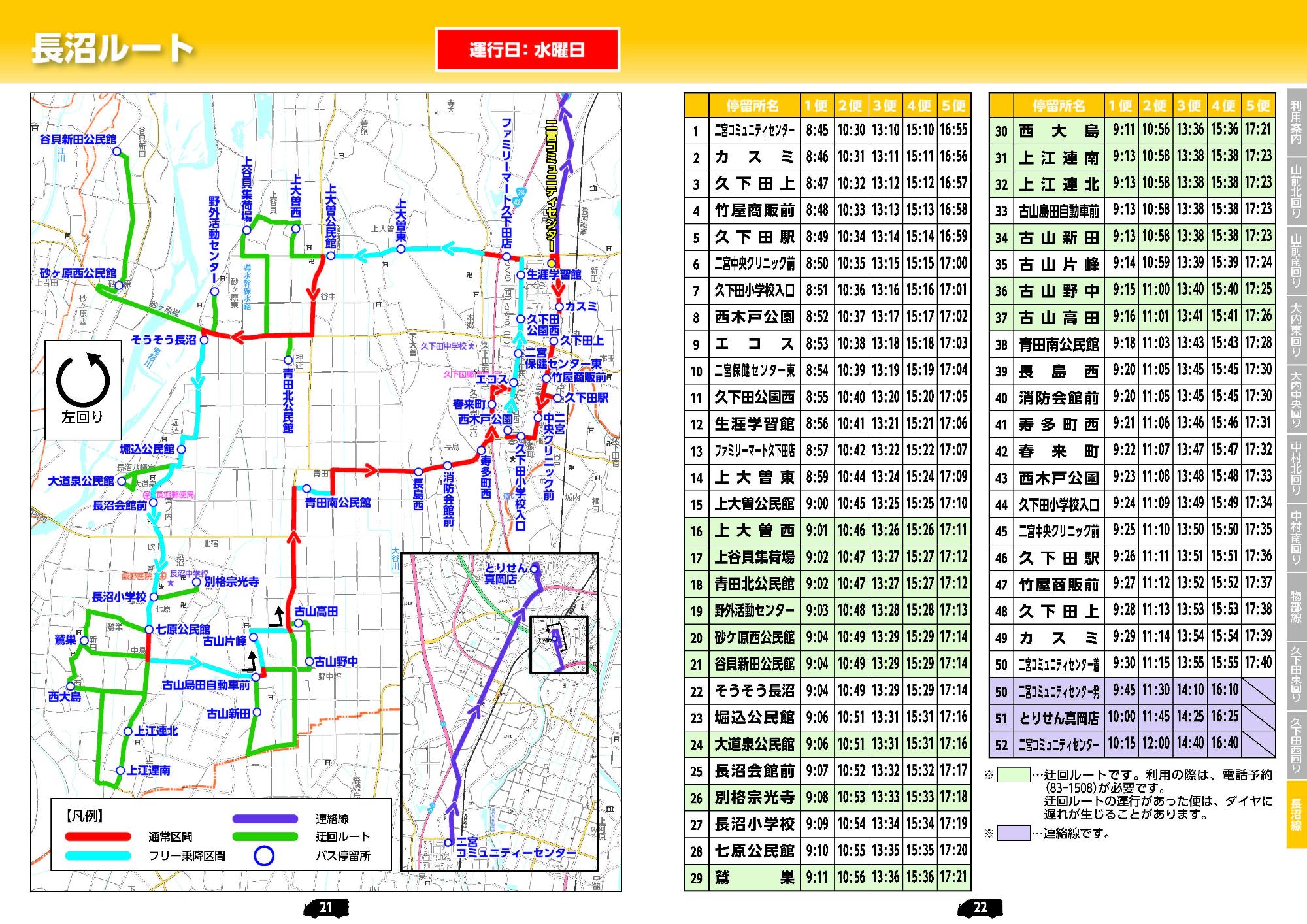Click the 谷貝新田公民館 bus stop marker
This screenshot has width=1307, height=924.
tap(116, 151)
